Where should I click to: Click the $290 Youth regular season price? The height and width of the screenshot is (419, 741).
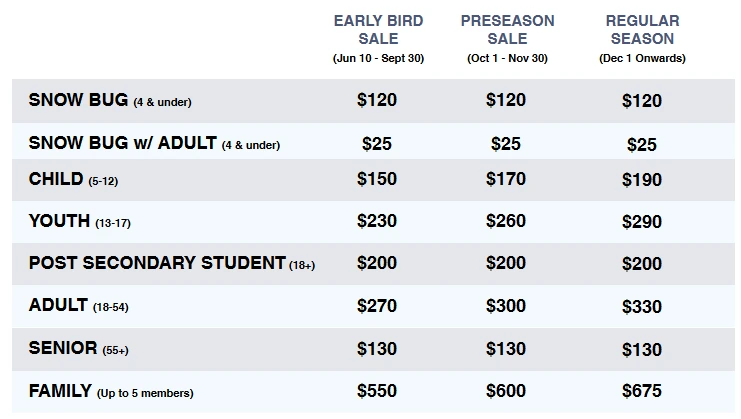point(641,221)
